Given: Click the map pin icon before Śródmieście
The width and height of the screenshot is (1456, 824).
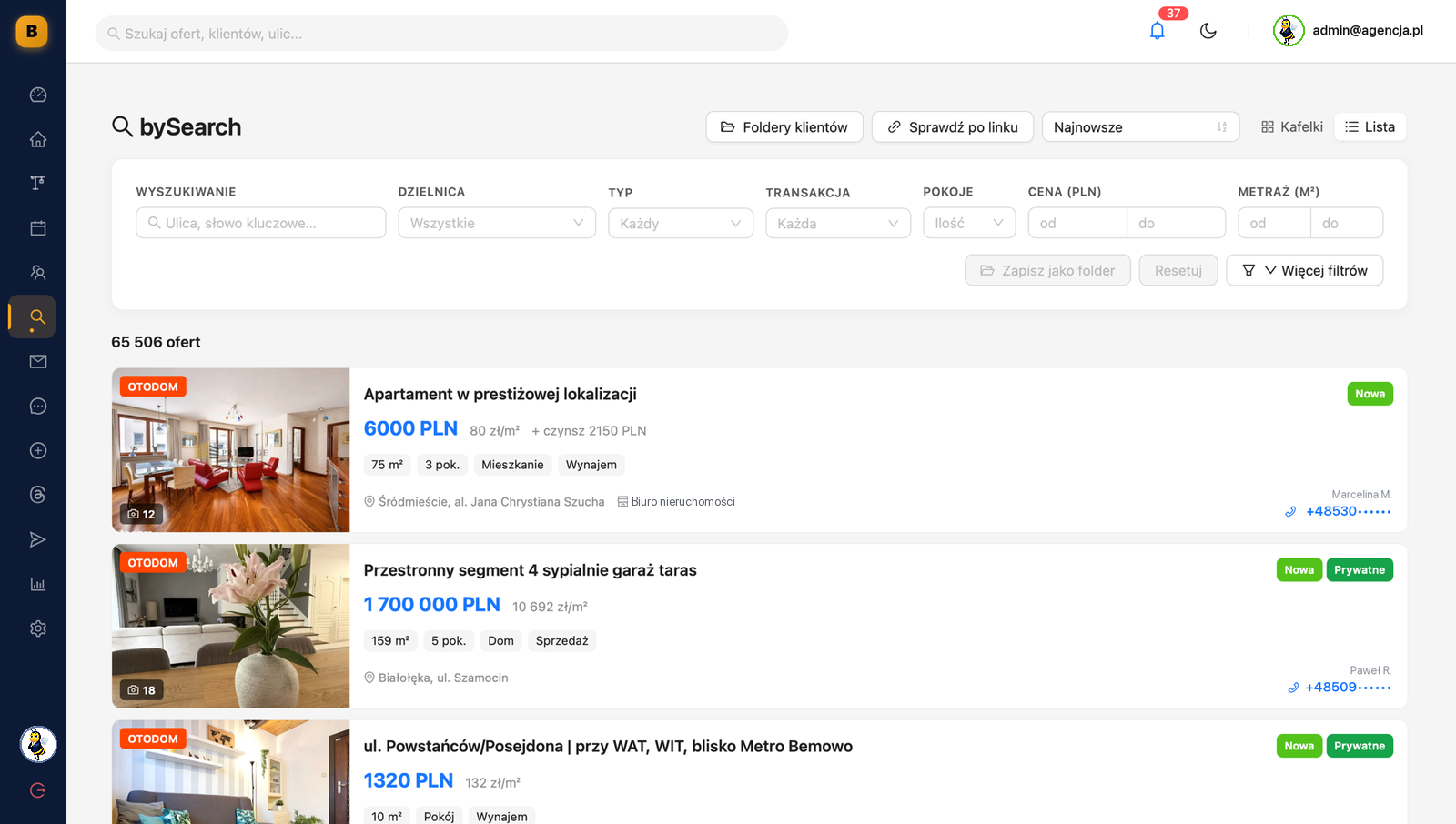Looking at the screenshot, I should pyautogui.click(x=369, y=502).
